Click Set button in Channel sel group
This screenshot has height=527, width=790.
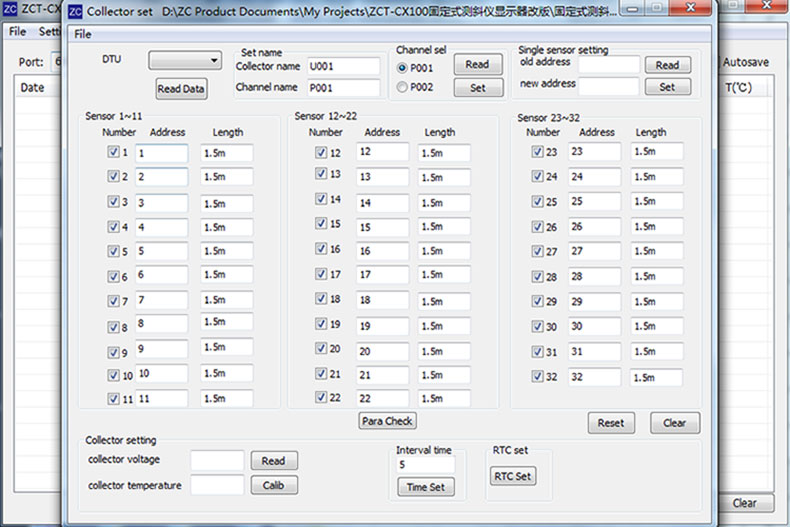[x=478, y=88]
